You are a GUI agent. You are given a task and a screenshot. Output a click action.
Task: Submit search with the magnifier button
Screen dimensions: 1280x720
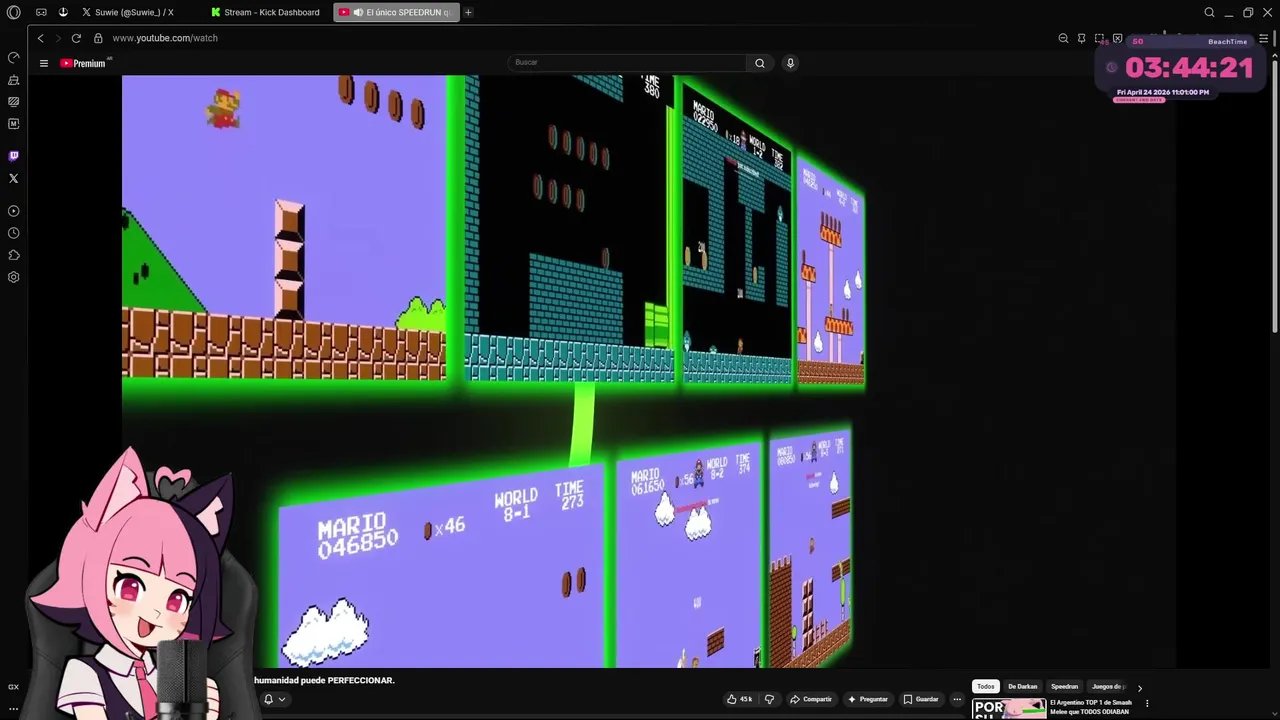(x=760, y=63)
